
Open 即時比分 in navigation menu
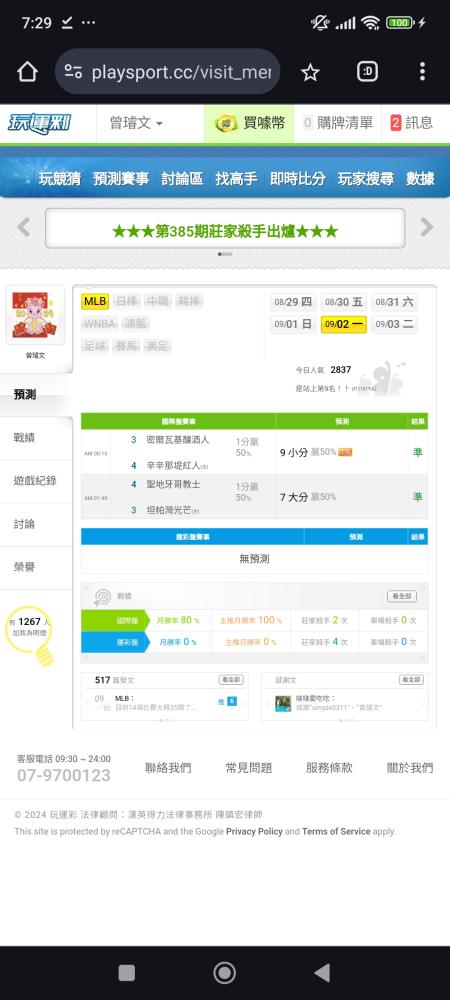298,179
